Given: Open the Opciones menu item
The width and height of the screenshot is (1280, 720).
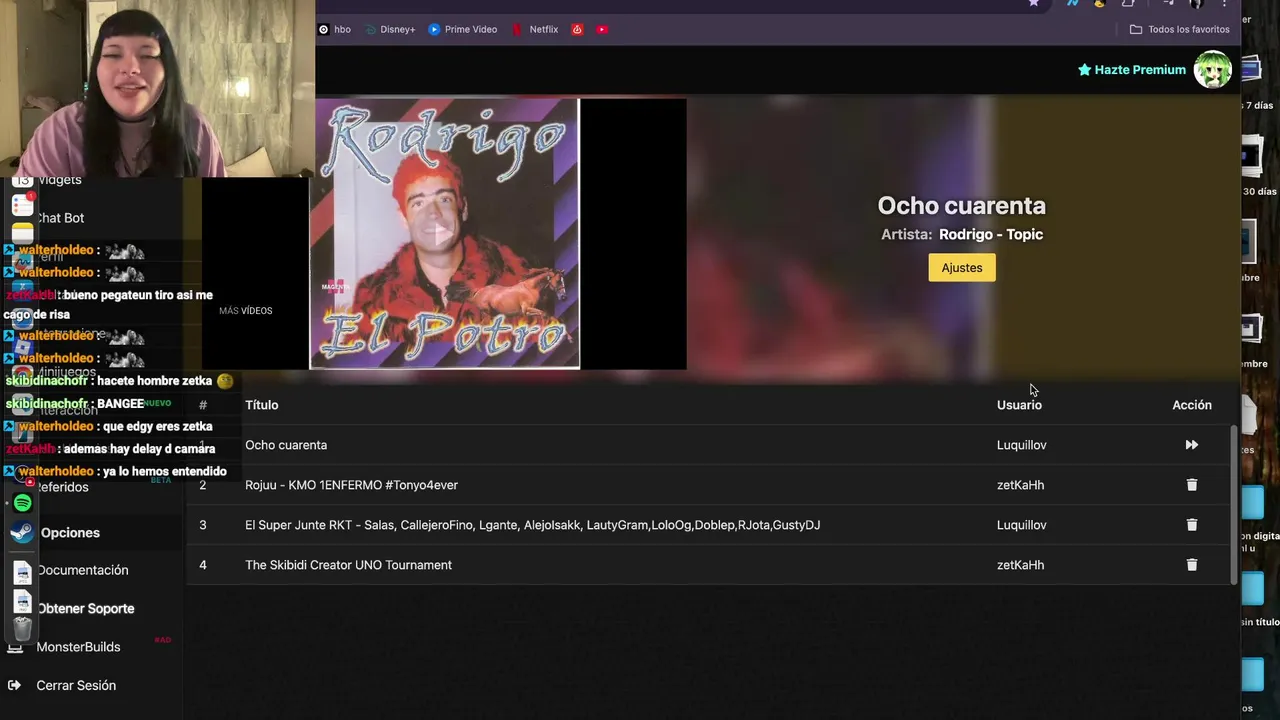Looking at the screenshot, I should 70,533.
